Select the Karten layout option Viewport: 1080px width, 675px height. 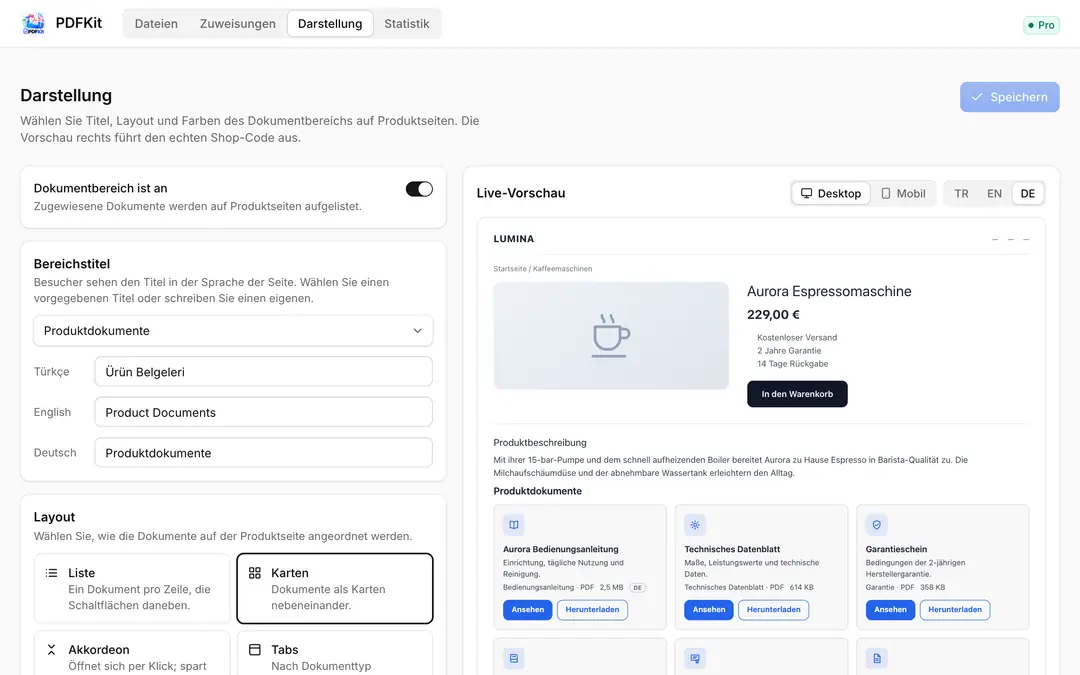point(335,588)
